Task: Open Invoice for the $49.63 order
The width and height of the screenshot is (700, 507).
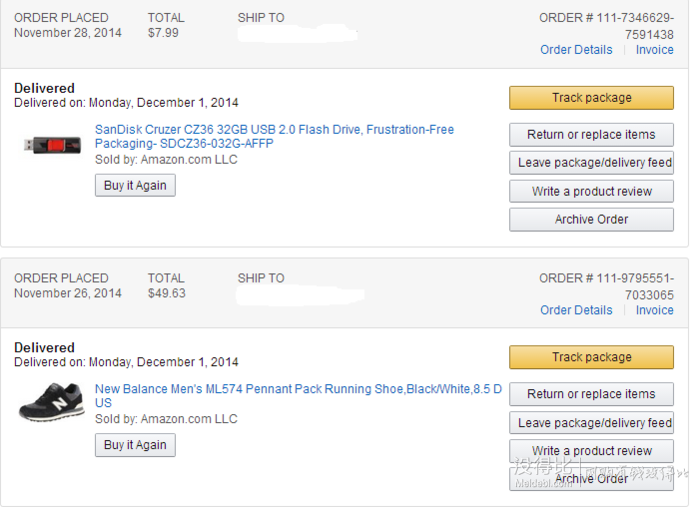Action: click(x=654, y=310)
